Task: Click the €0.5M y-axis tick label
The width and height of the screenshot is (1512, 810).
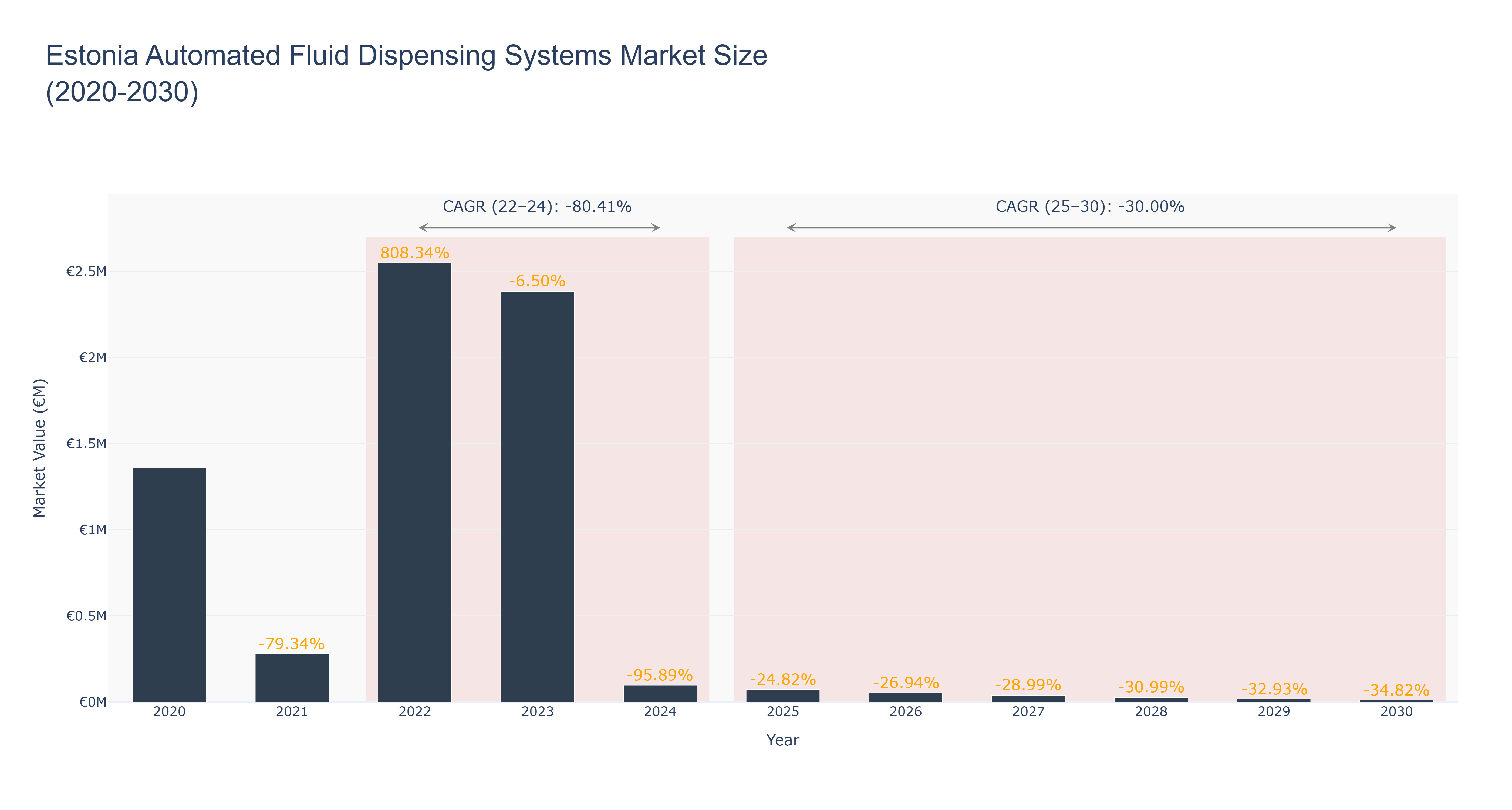Action: pyautogui.click(x=86, y=616)
